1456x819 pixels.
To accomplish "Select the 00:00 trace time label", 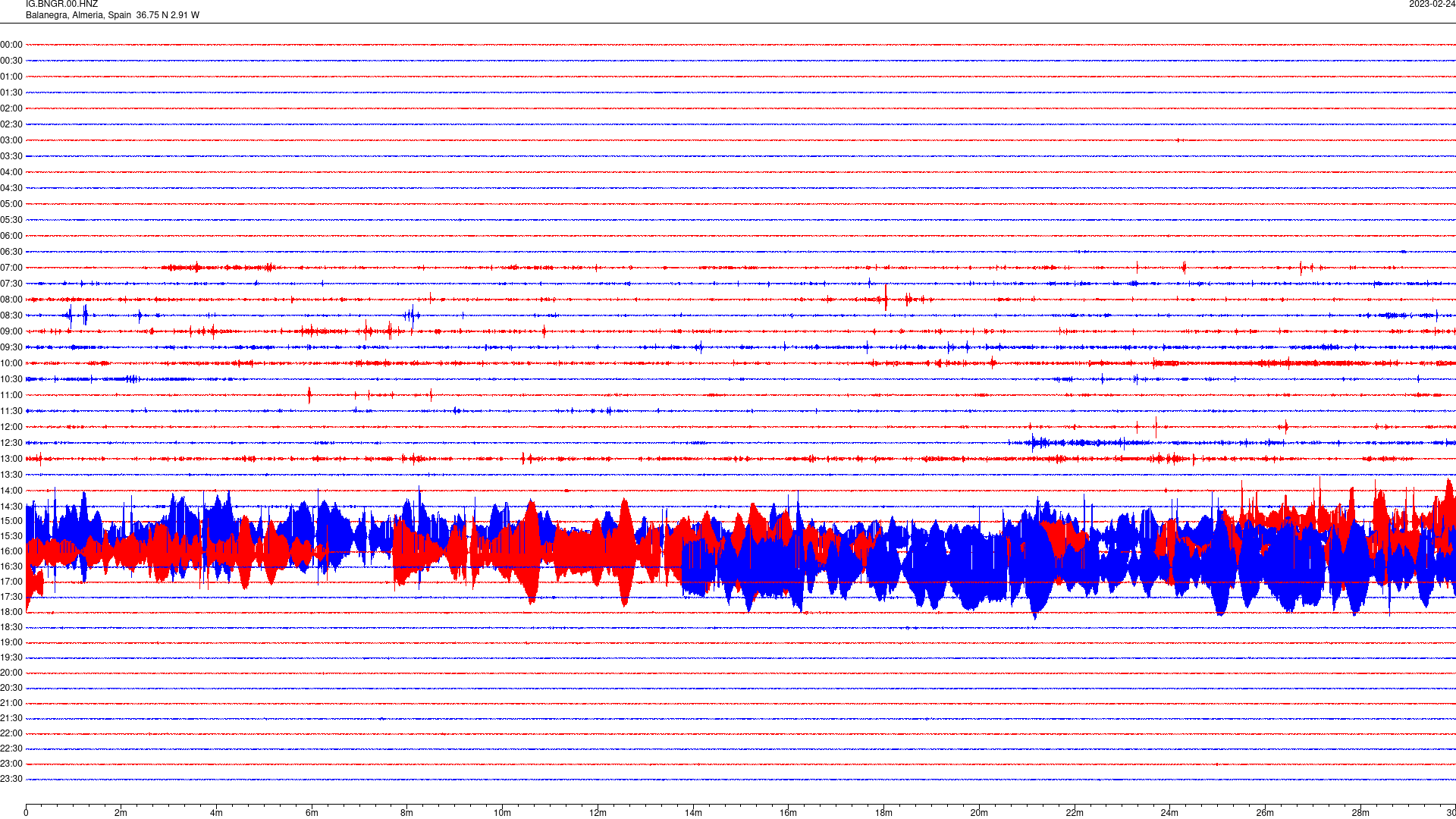I will 11,45.
